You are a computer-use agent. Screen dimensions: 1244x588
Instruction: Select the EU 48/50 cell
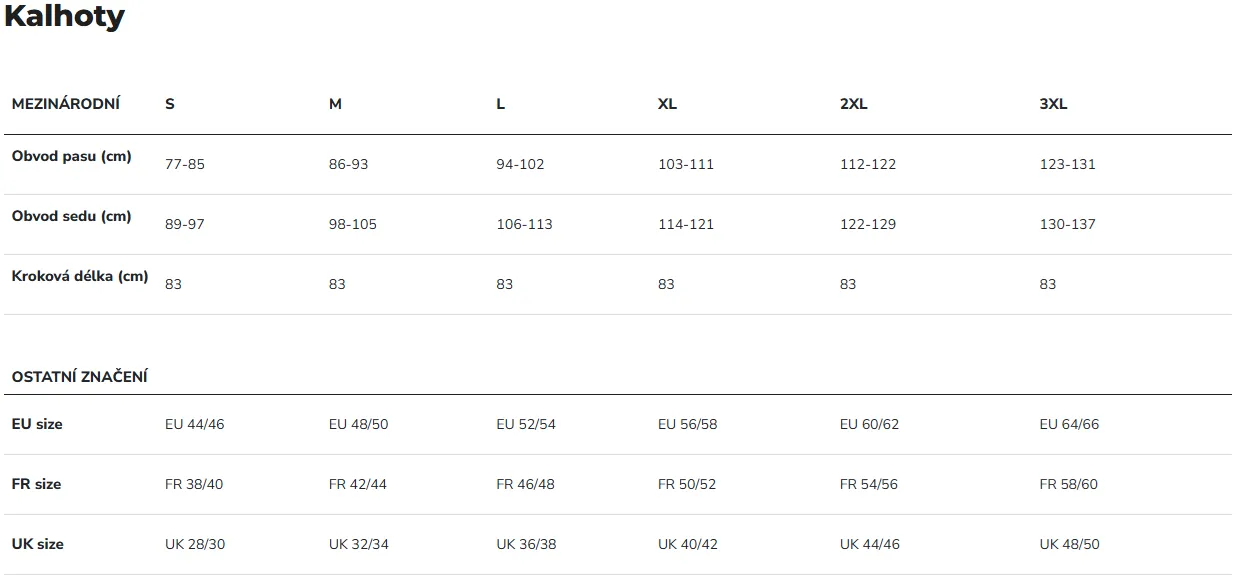(358, 424)
